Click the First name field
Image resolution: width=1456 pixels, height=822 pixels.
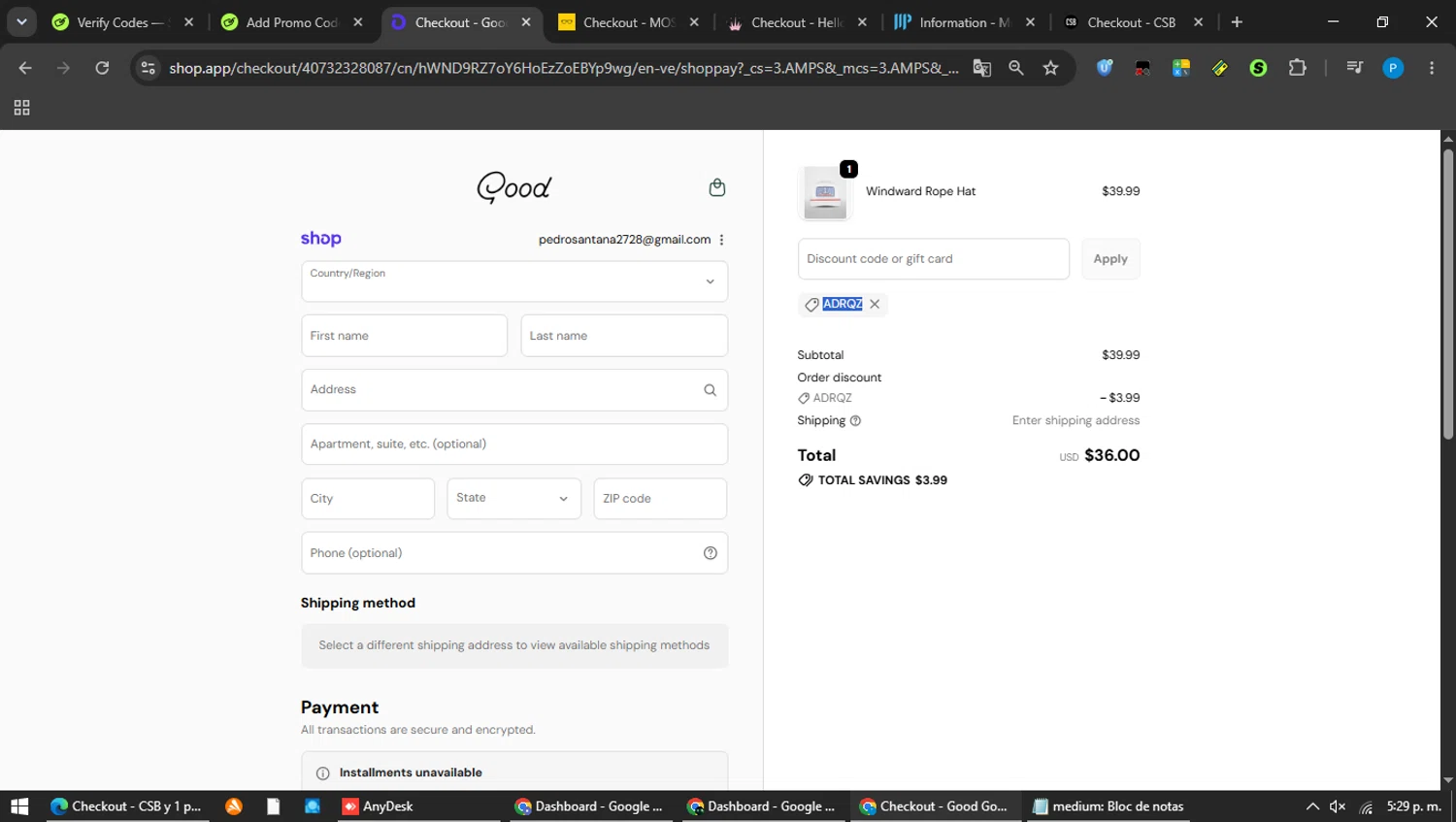[404, 336]
